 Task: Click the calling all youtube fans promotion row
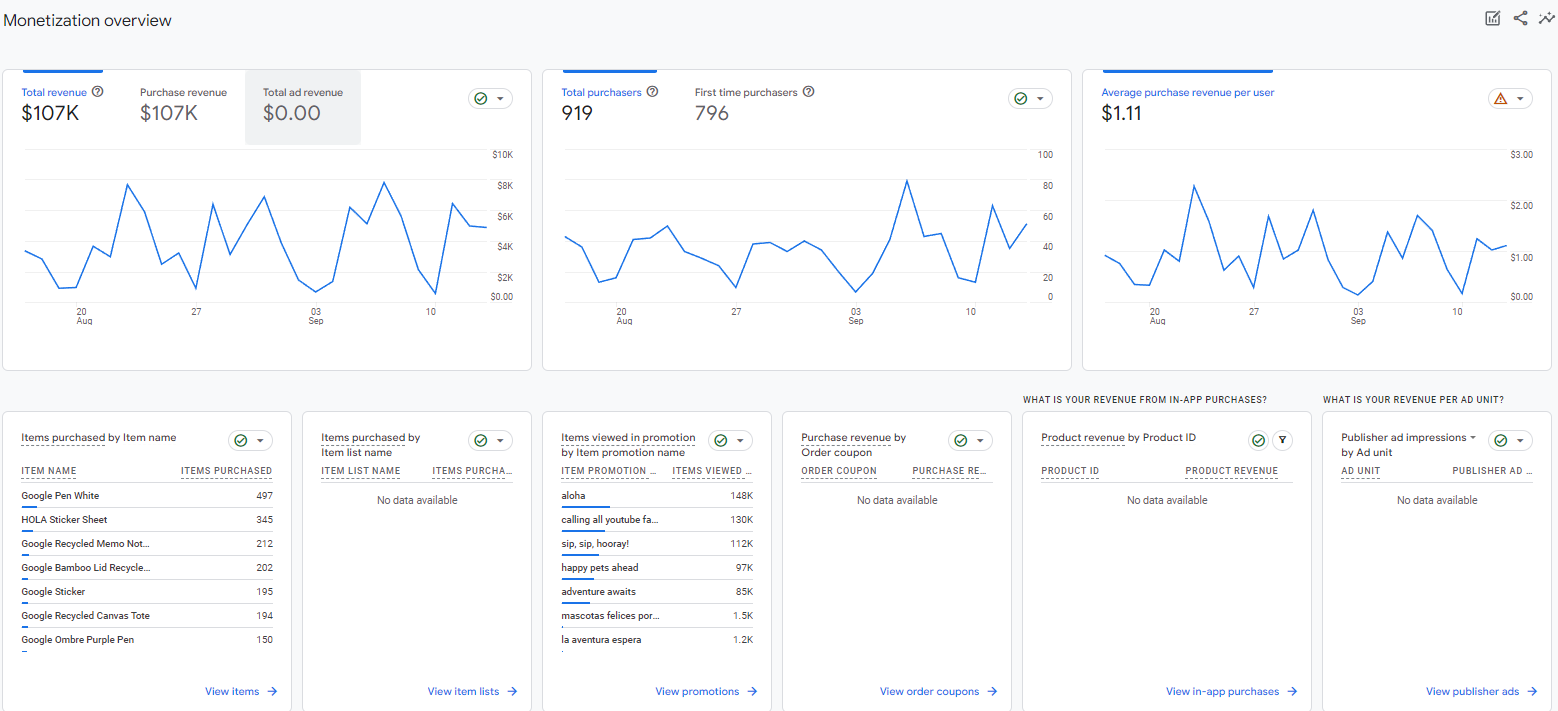657,520
